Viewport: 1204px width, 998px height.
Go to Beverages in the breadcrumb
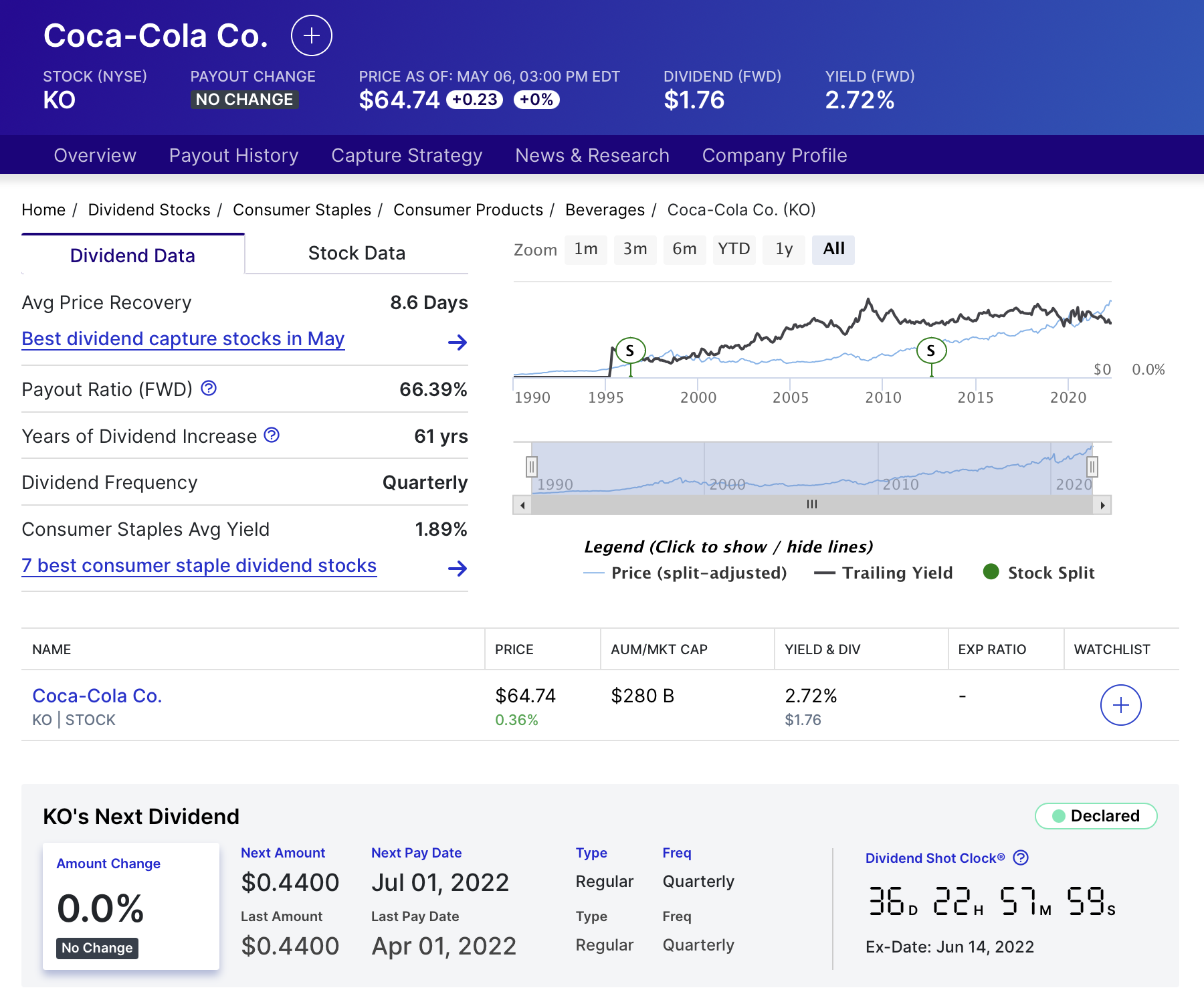click(605, 209)
